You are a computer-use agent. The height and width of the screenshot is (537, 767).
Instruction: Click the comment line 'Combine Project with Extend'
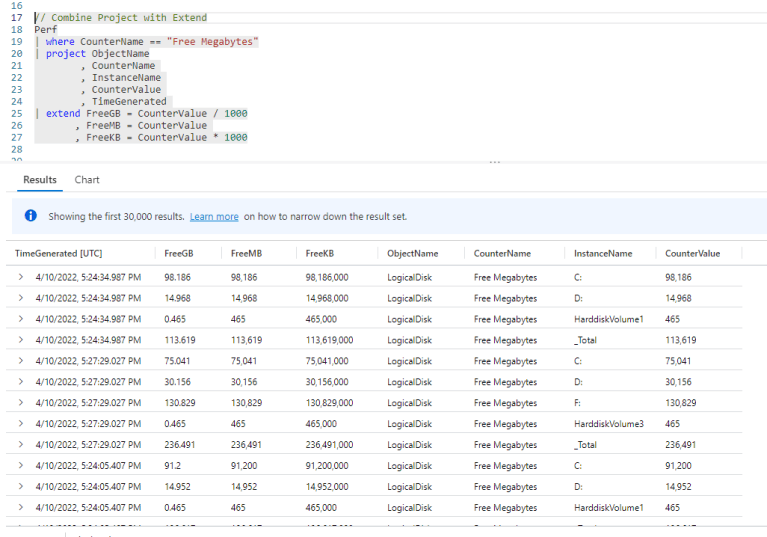point(121,18)
